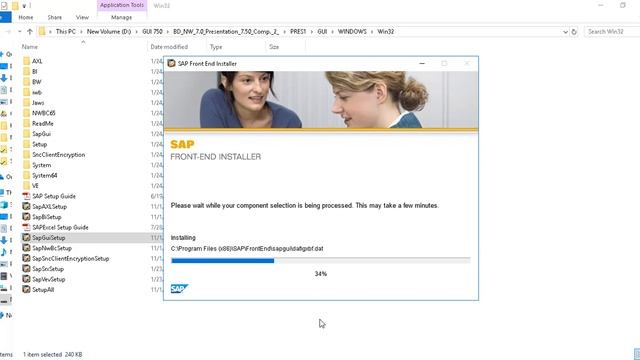Go up one folder level
Image resolution: width=640 pixels, height=360 pixels.
tap(30, 31)
